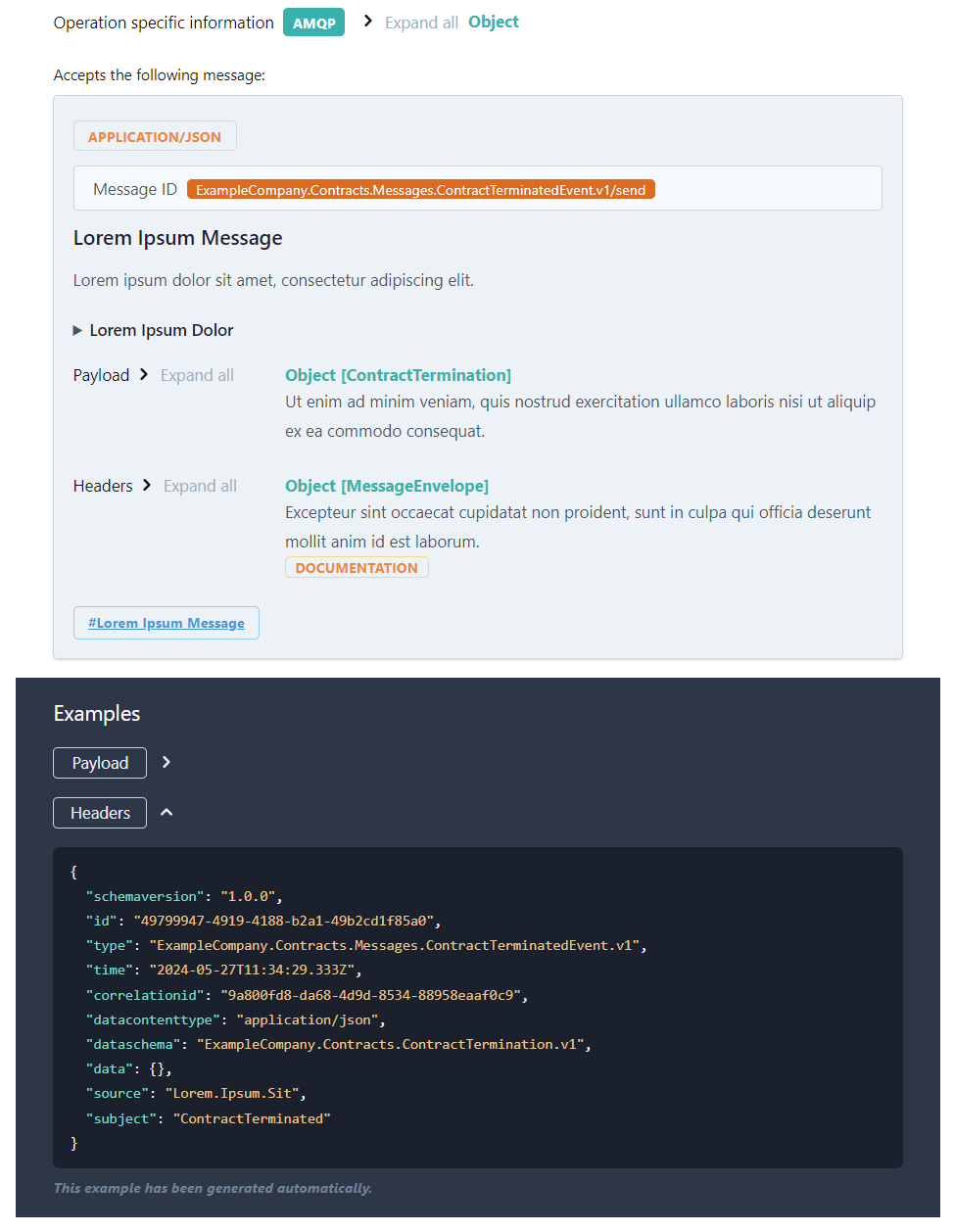The width and height of the screenshot is (954, 1232).
Task: Click Expand all next to Payload
Action: coord(197,375)
